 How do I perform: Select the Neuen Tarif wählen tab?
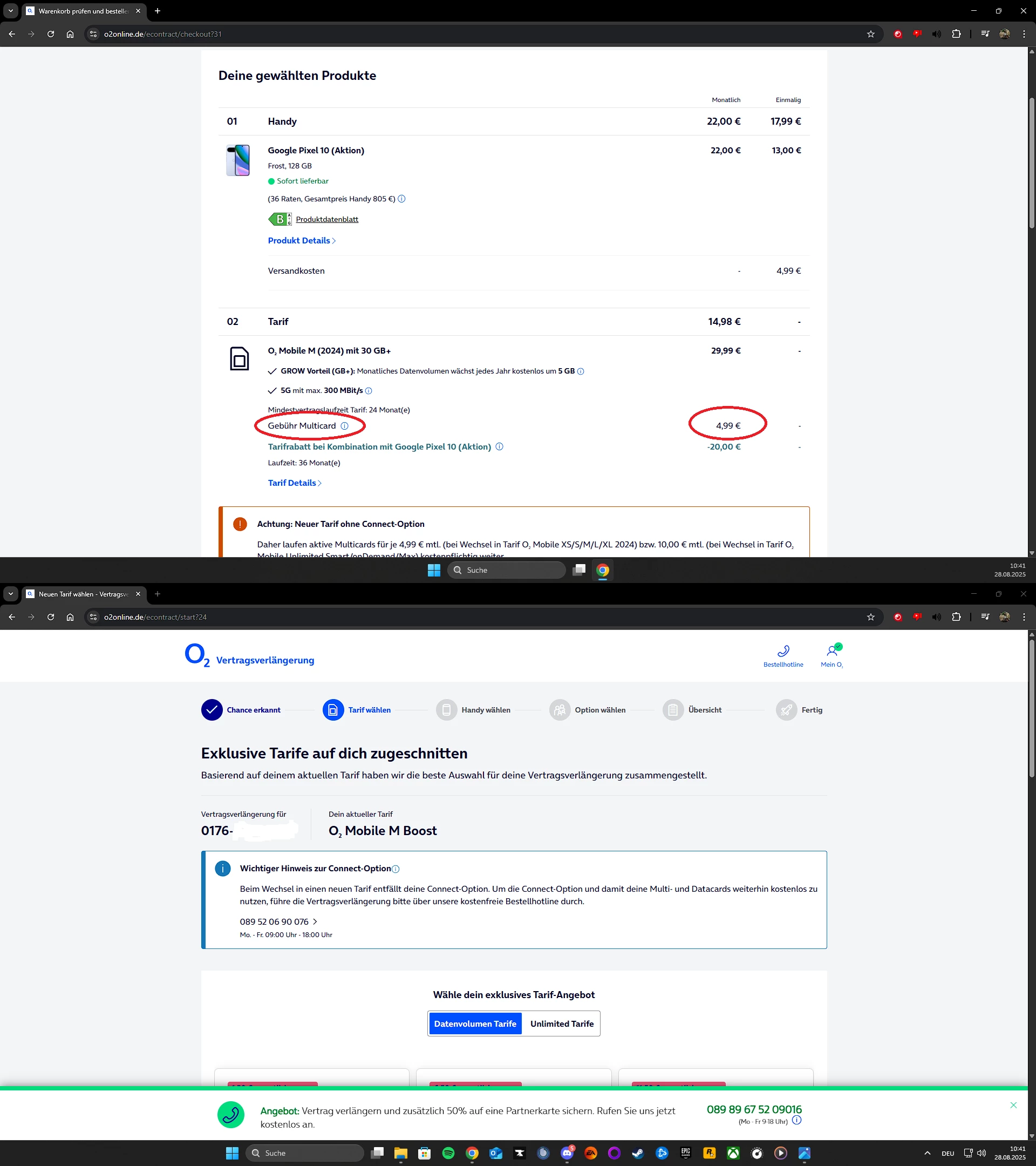83,594
